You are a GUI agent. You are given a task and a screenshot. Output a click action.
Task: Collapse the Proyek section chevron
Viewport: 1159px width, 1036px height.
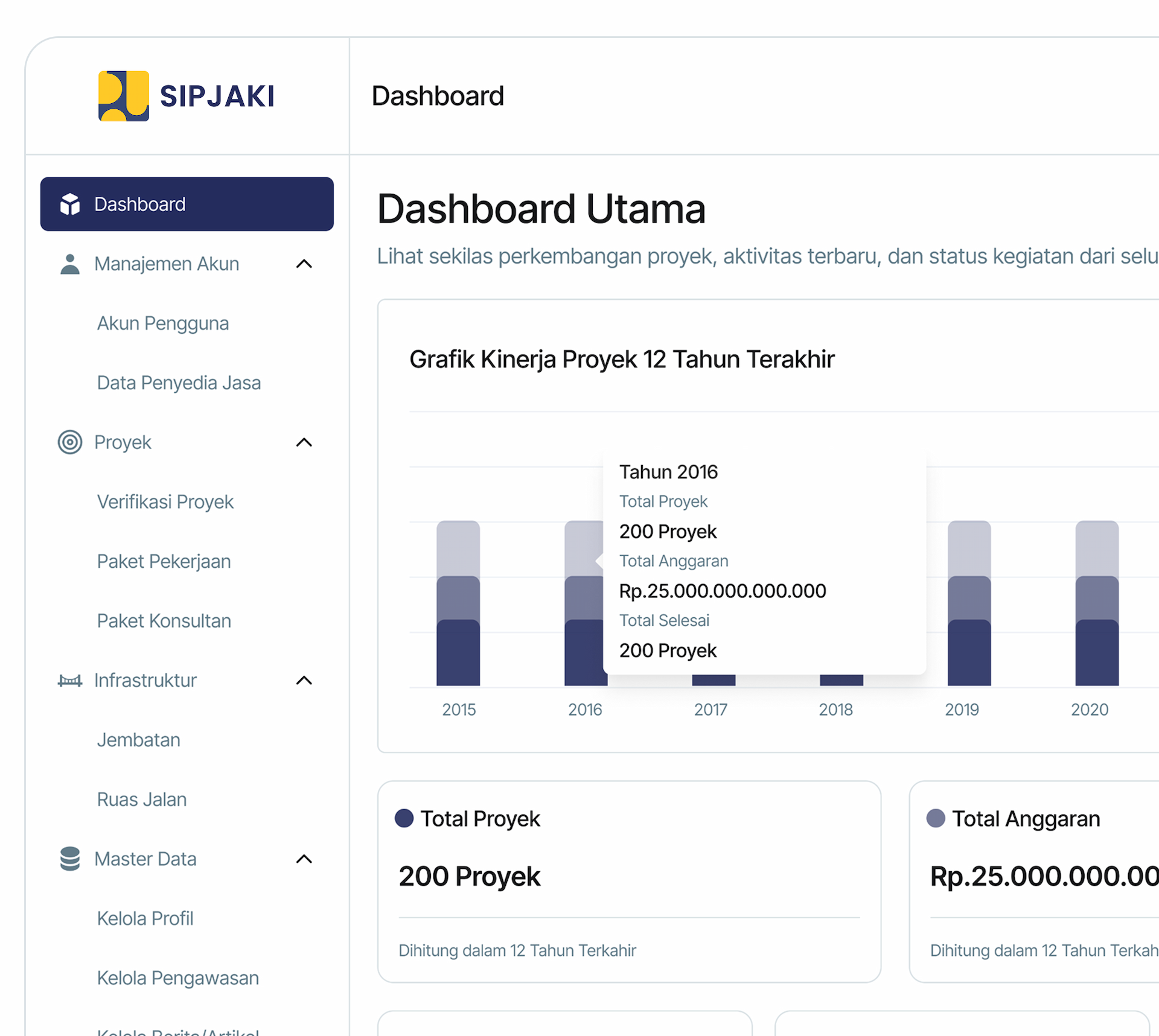304,442
